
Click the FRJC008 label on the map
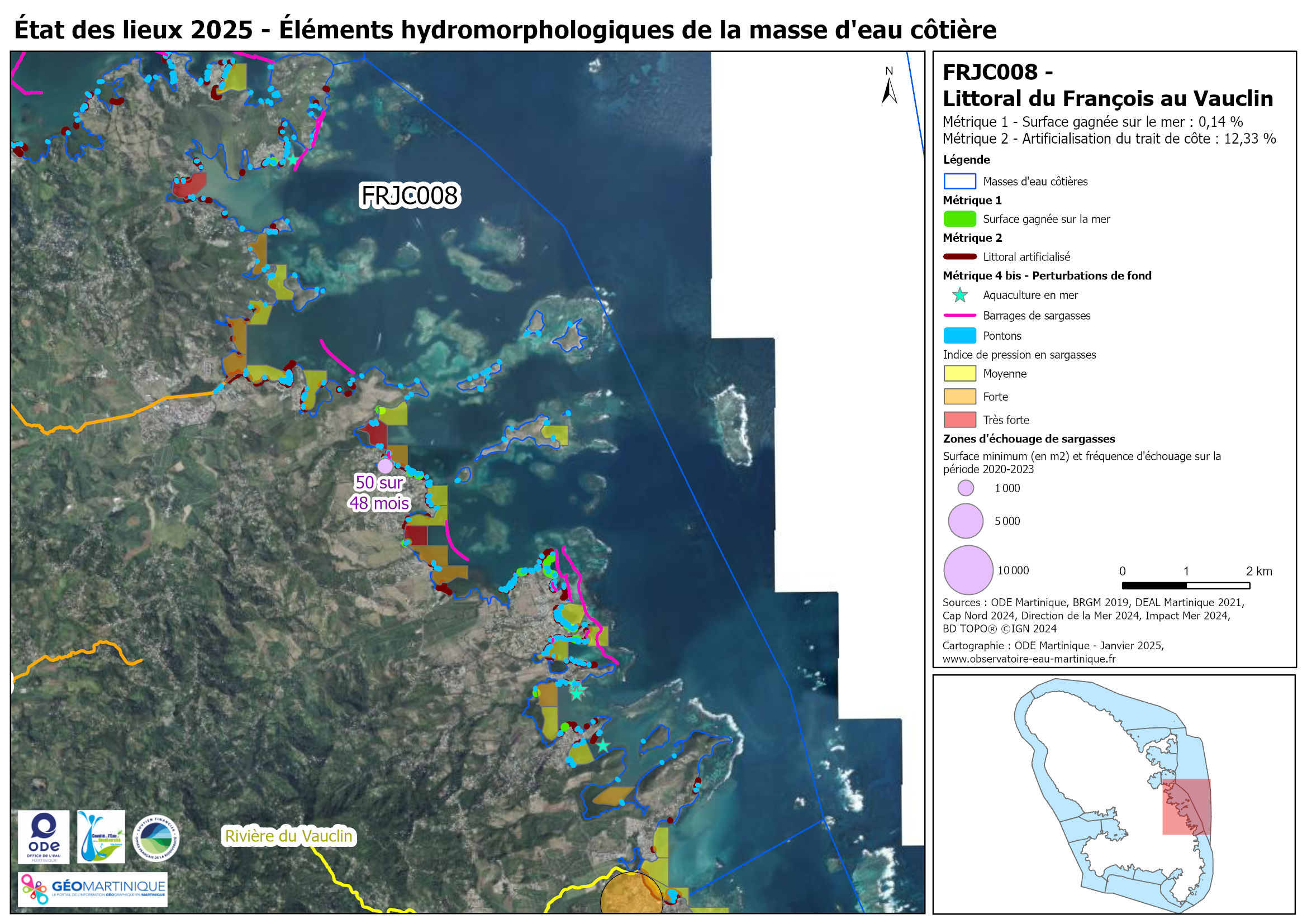(x=409, y=196)
